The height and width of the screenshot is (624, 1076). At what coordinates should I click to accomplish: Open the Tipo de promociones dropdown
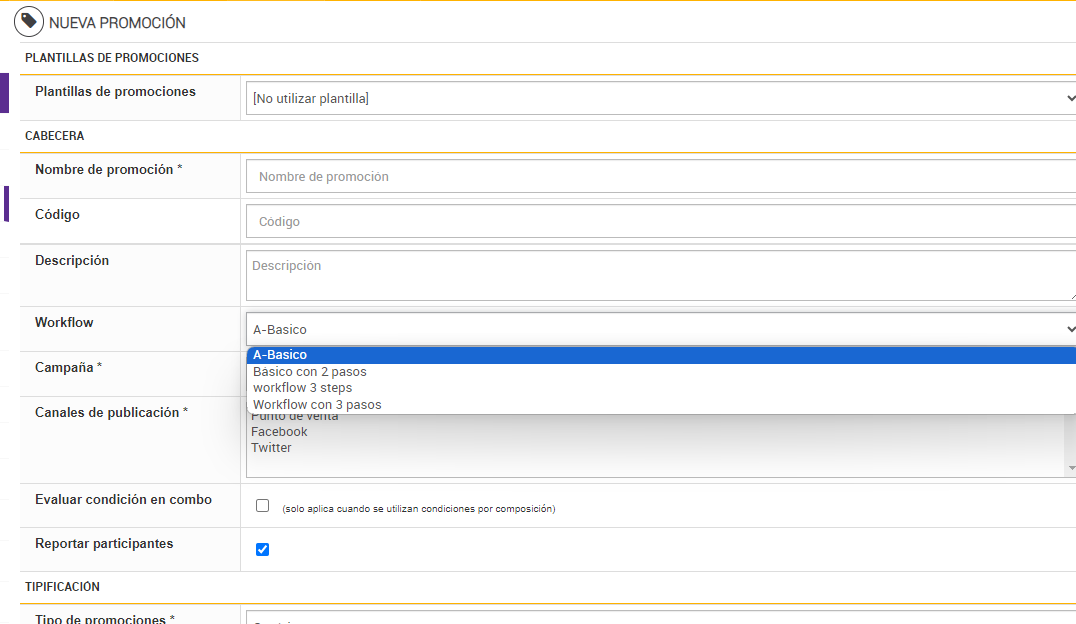point(660,620)
